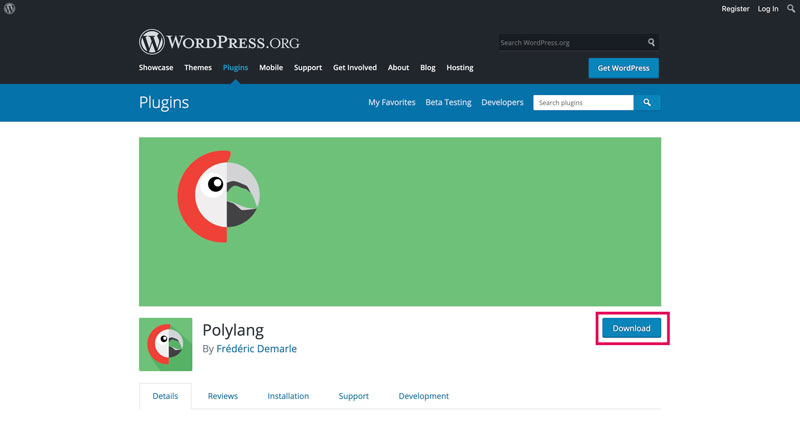Screen dimensions: 800x426
Task: Click in the Search plugins field
Action: click(x=583, y=103)
